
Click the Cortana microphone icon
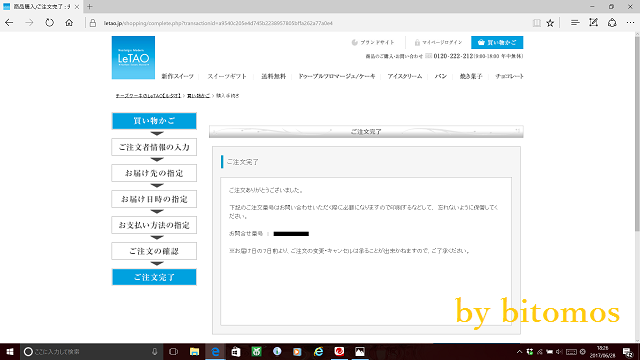155,351
